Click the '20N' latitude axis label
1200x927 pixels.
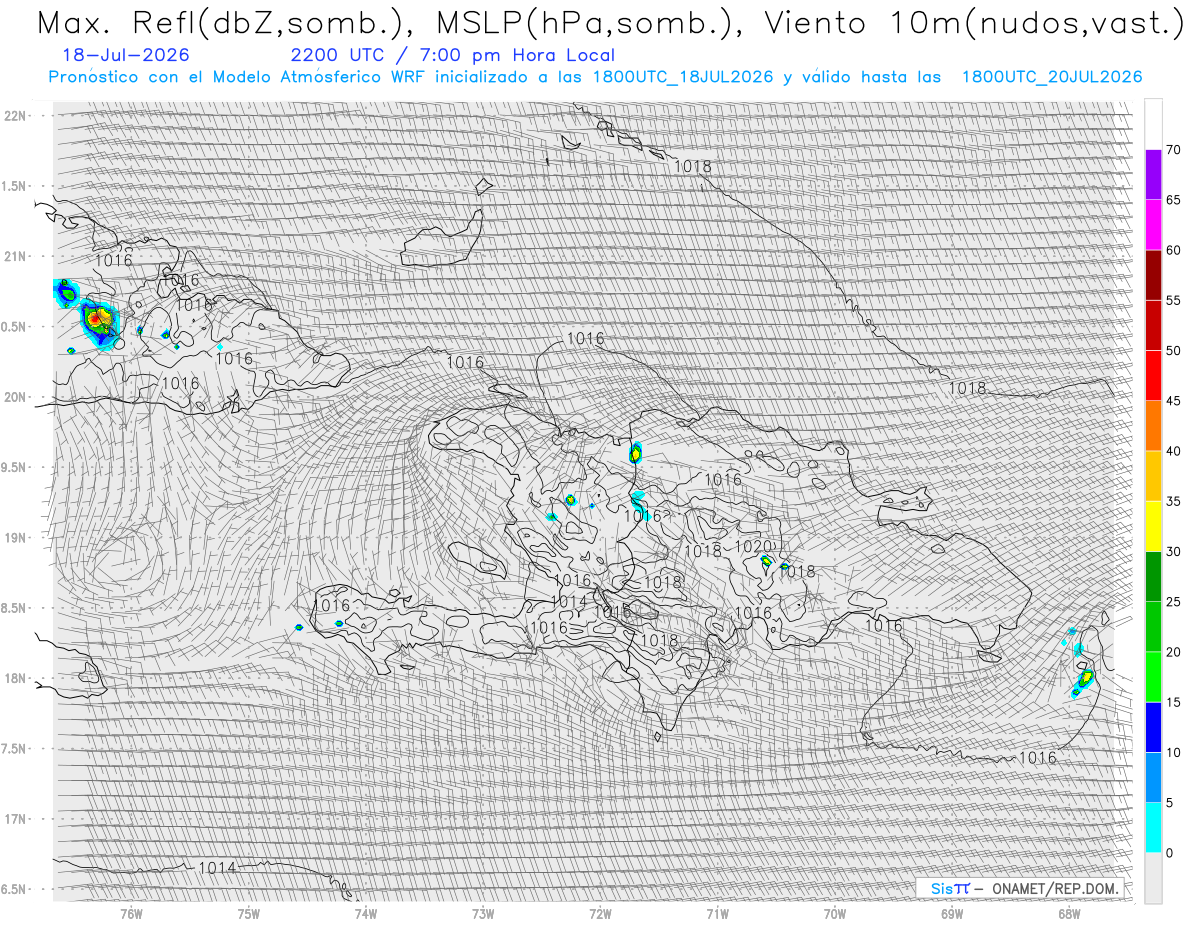(x=16, y=397)
